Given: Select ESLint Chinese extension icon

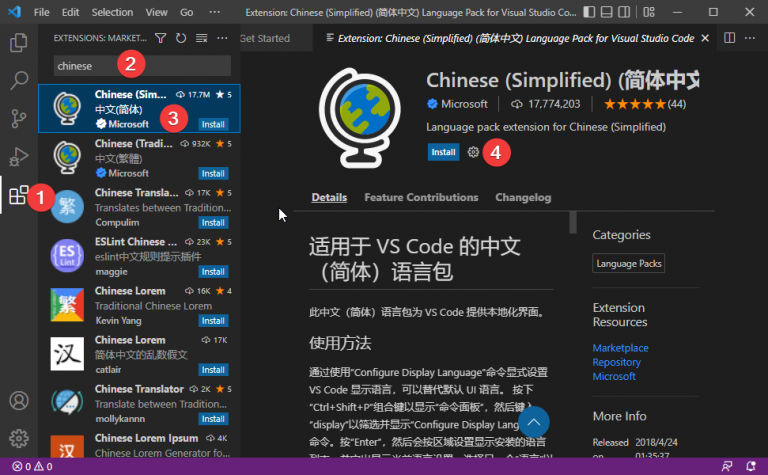Looking at the screenshot, I should [67, 255].
